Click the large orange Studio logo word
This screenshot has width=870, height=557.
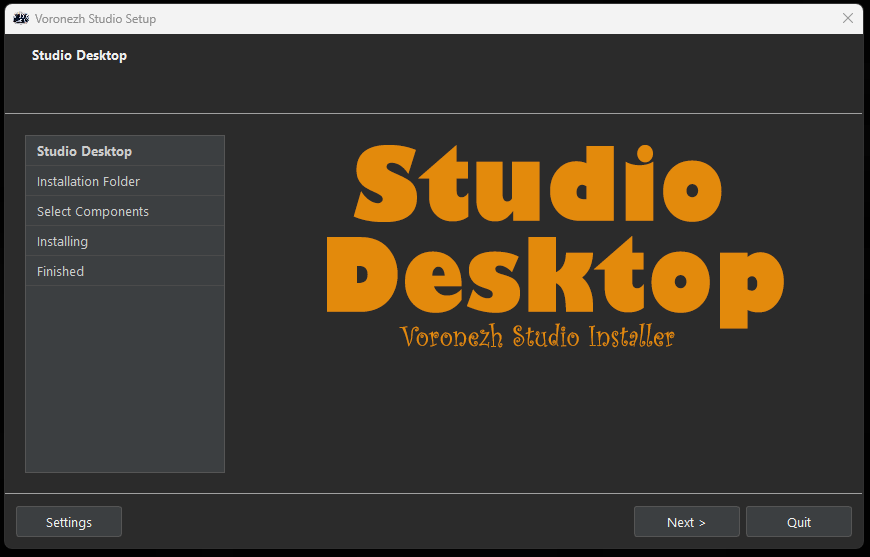click(x=537, y=183)
